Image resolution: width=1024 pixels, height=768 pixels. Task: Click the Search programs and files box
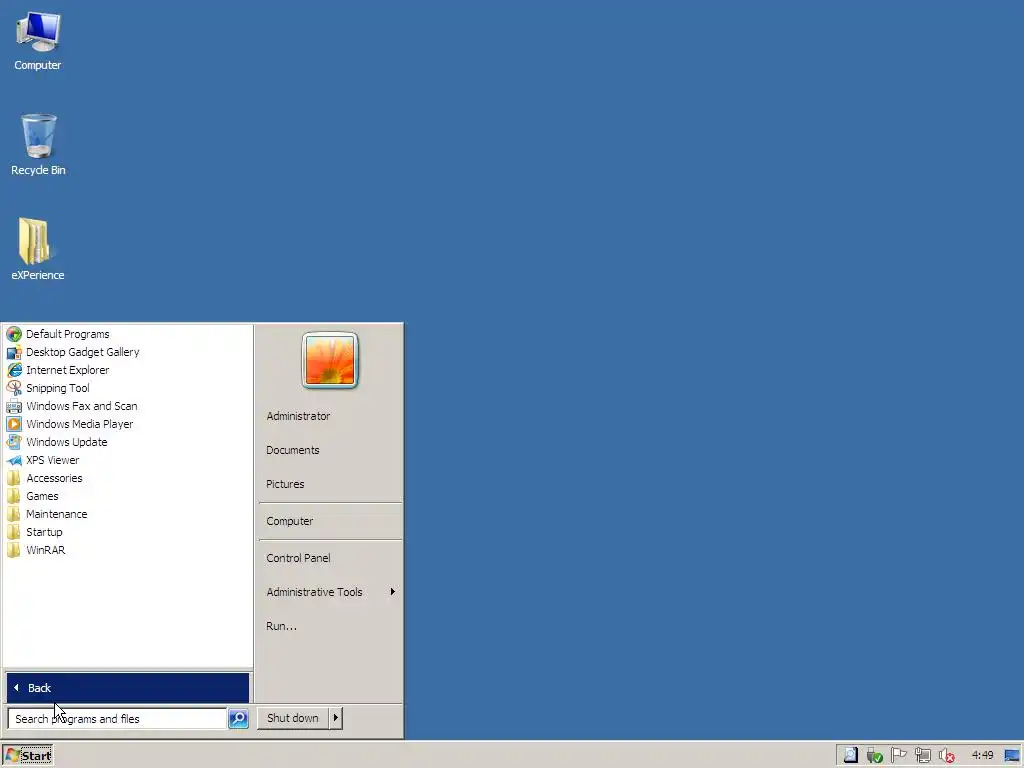[x=118, y=718]
